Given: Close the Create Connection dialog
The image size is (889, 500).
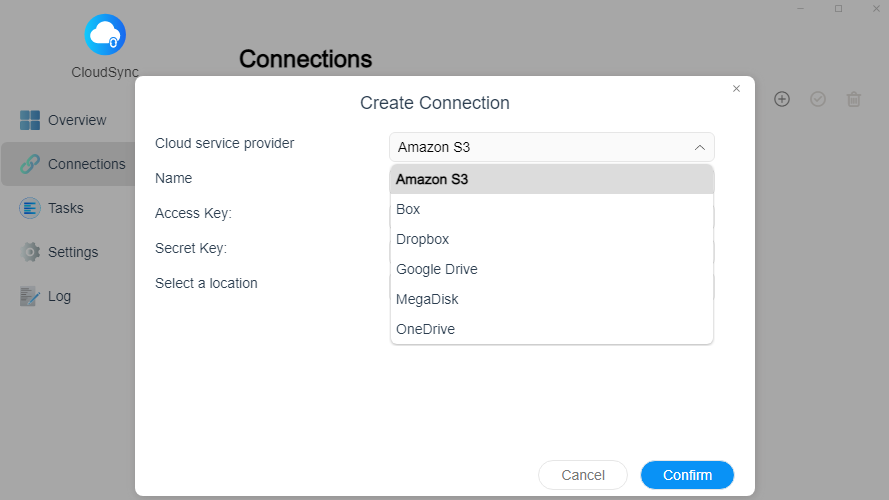Looking at the screenshot, I should click(x=736, y=88).
